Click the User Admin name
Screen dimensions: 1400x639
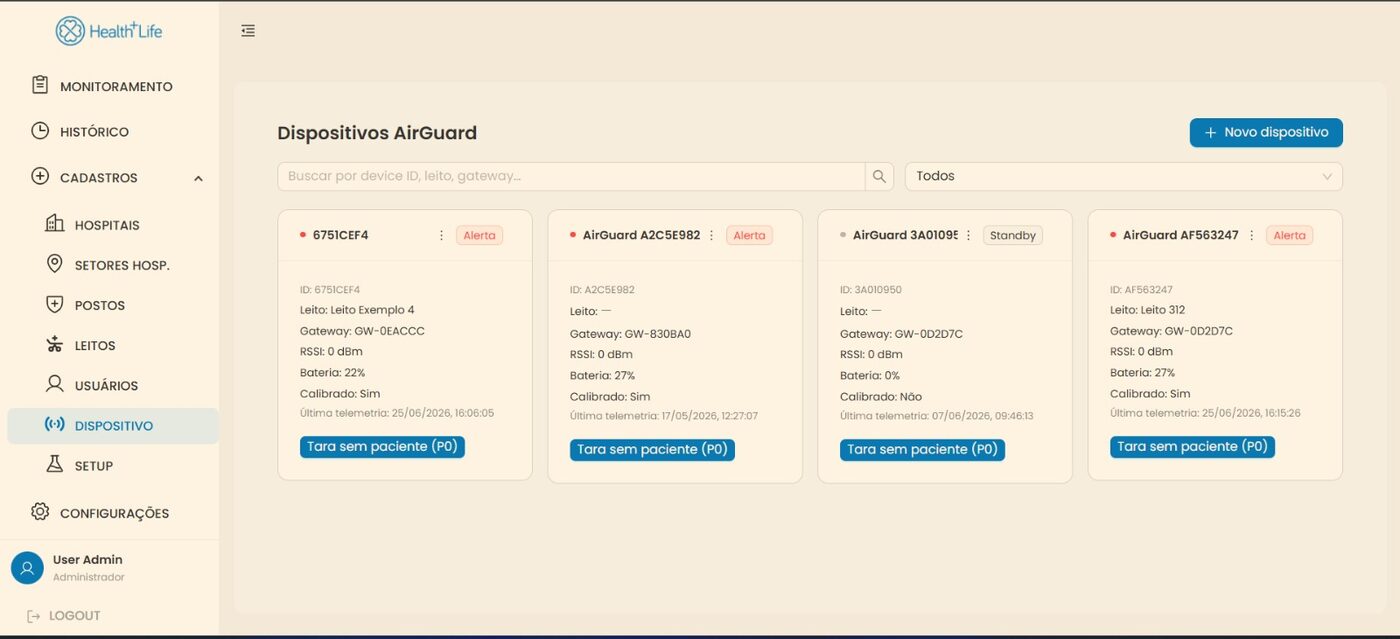[x=88, y=560]
